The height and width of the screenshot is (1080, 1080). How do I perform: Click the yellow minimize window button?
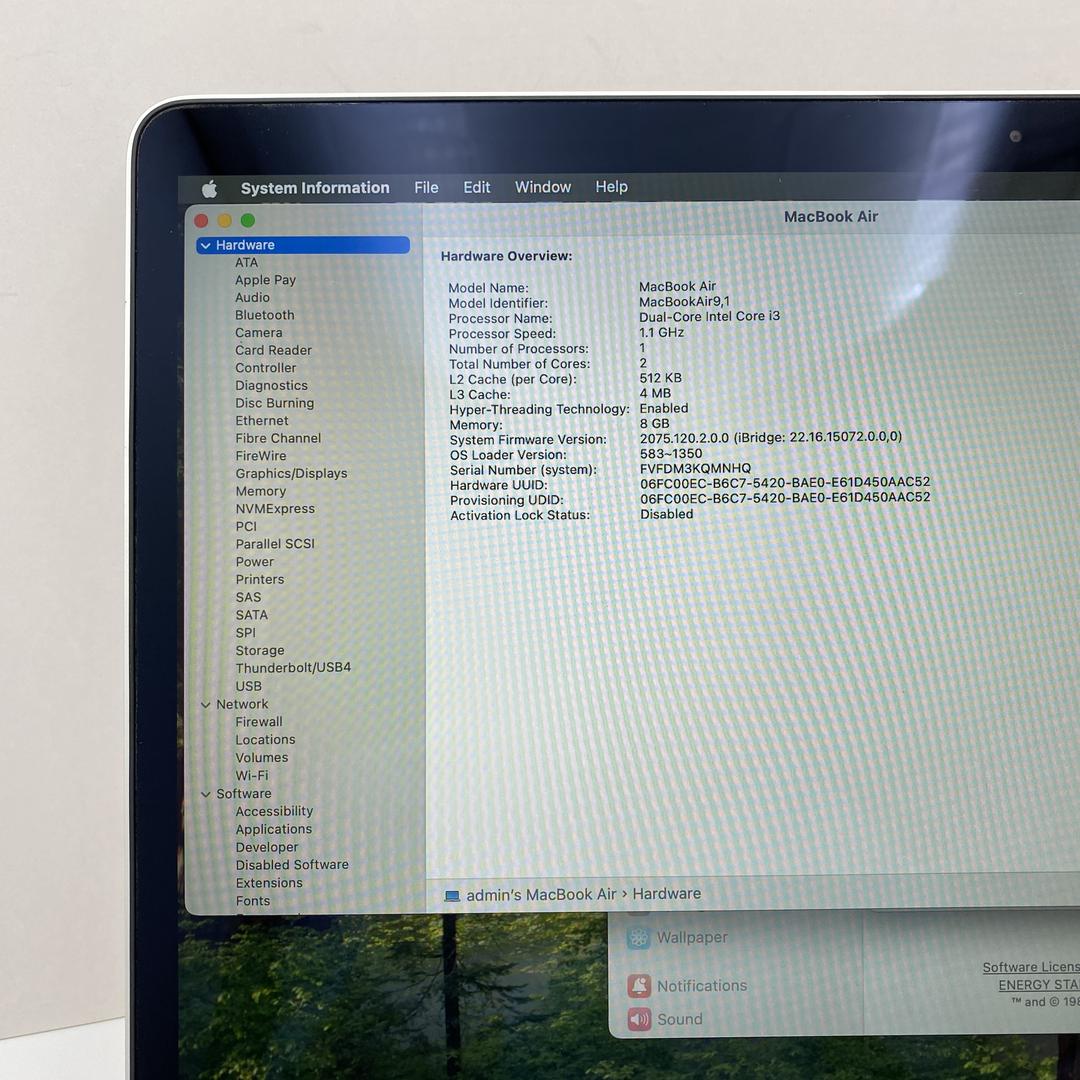coord(225,220)
